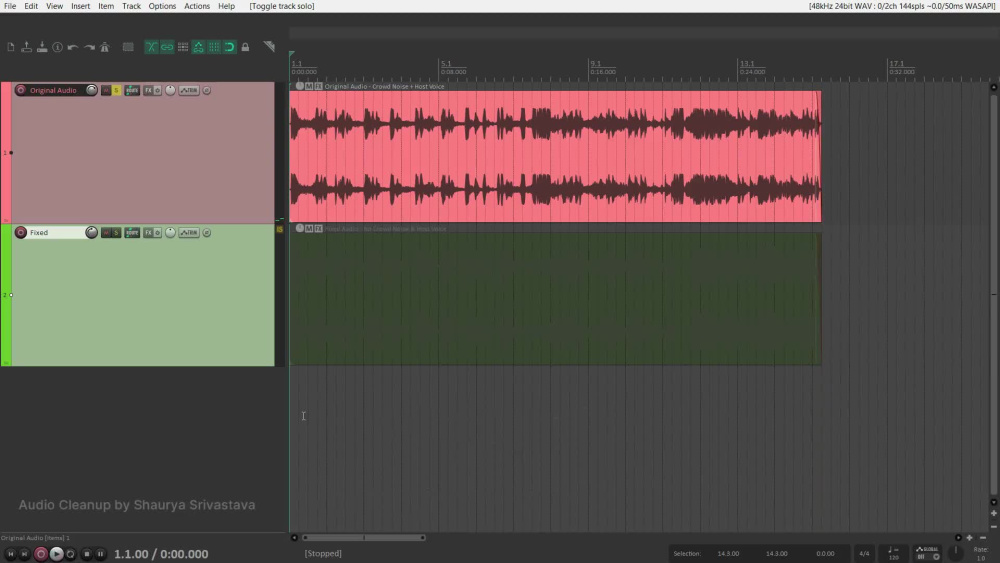Toggle item grouping chain-link icon
The height and width of the screenshot is (563, 1000).
pos(167,47)
